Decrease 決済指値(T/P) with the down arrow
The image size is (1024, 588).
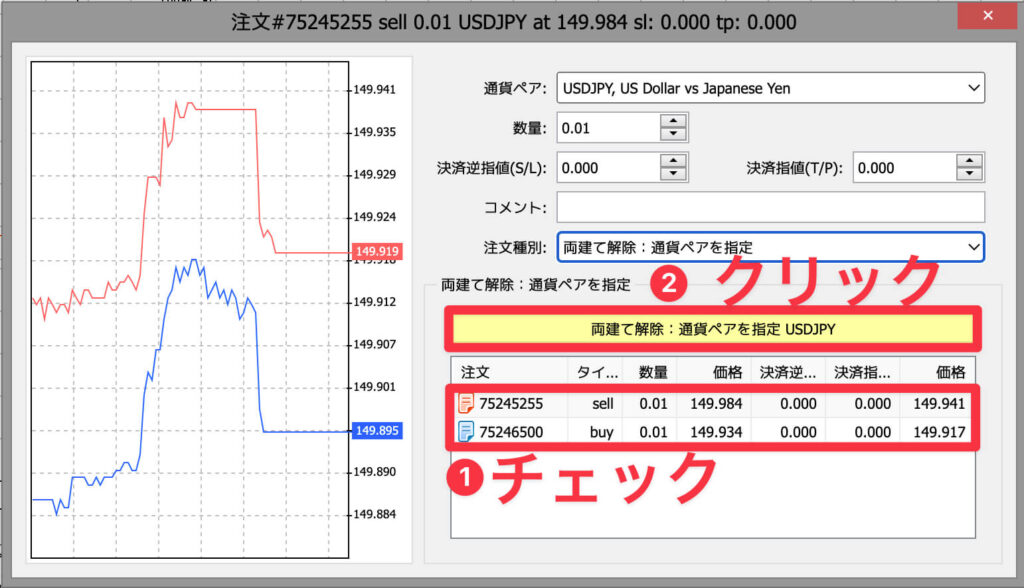point(971,174)
